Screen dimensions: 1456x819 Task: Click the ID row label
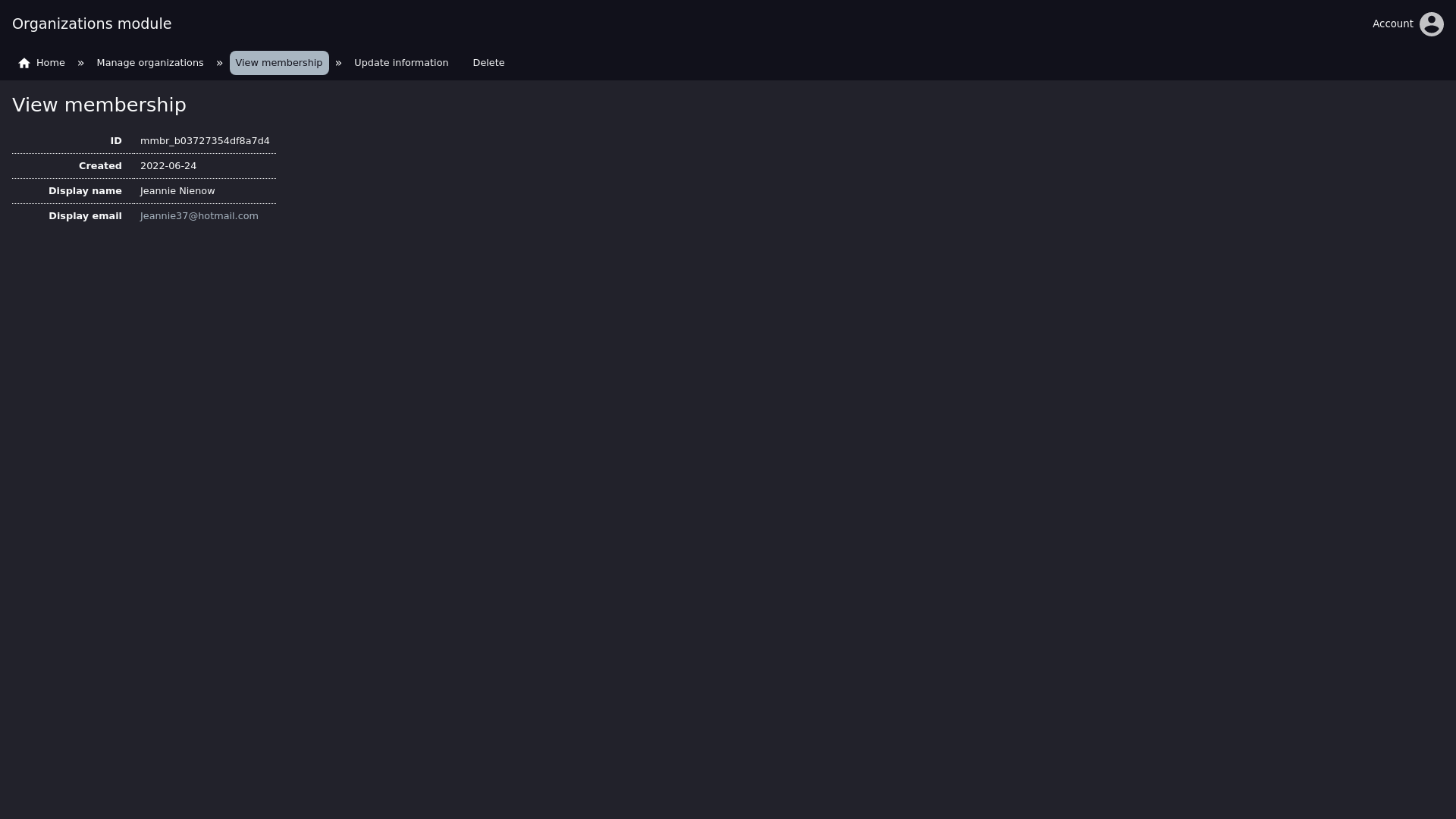pos(116,141)
